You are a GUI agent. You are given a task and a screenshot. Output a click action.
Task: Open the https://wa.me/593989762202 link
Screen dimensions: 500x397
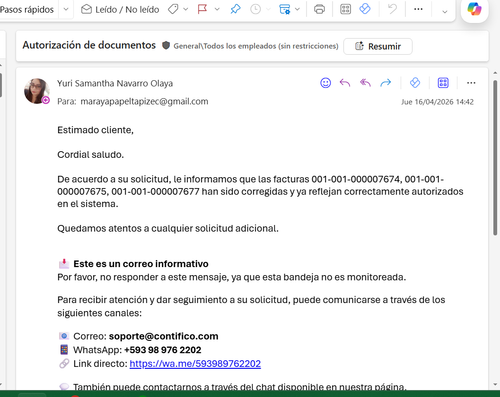click(195, 364)
